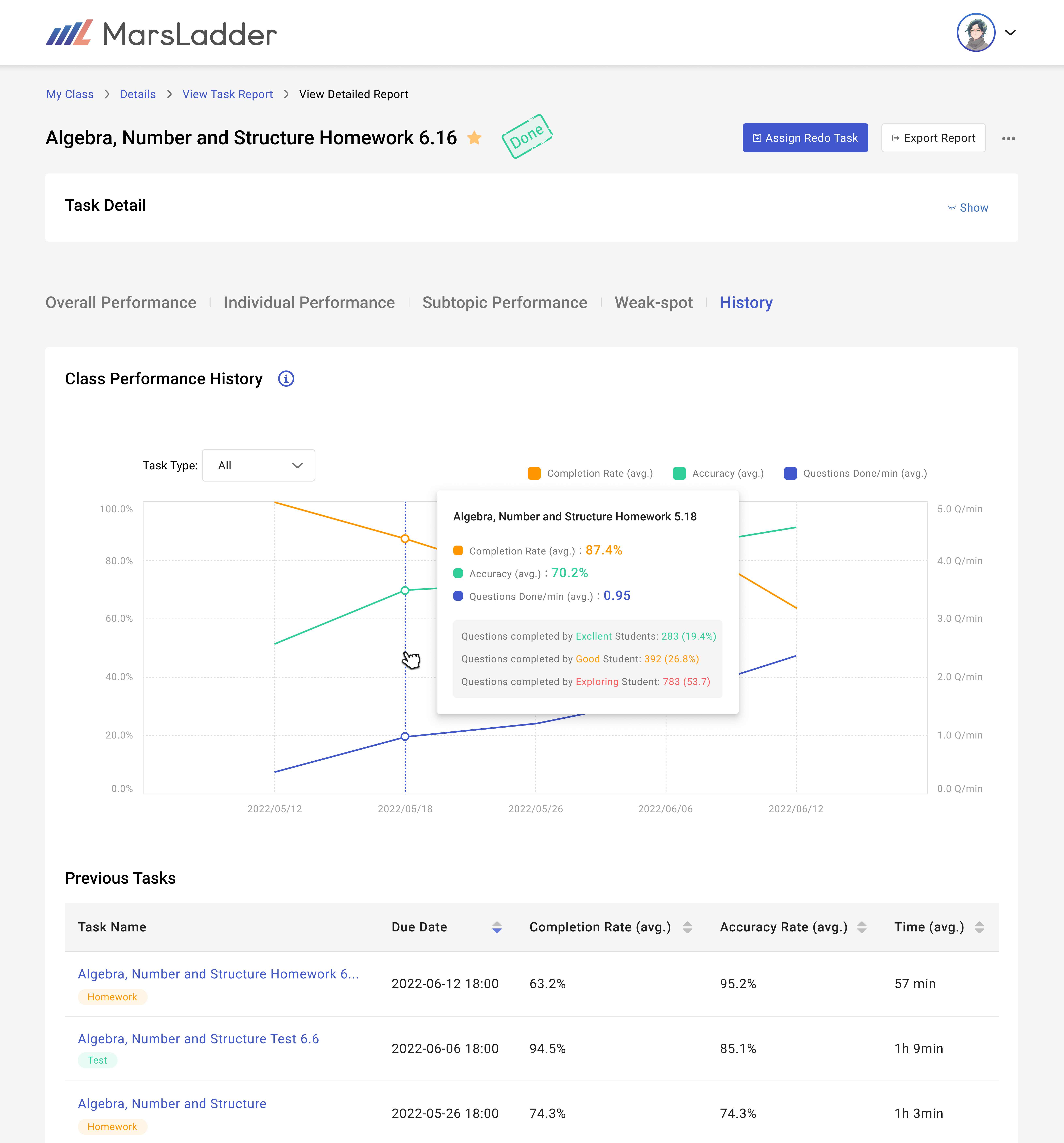The image size is (1064, 1143).
Task: Switch to Overall Performance tab
Action: [x=121, y=302]
